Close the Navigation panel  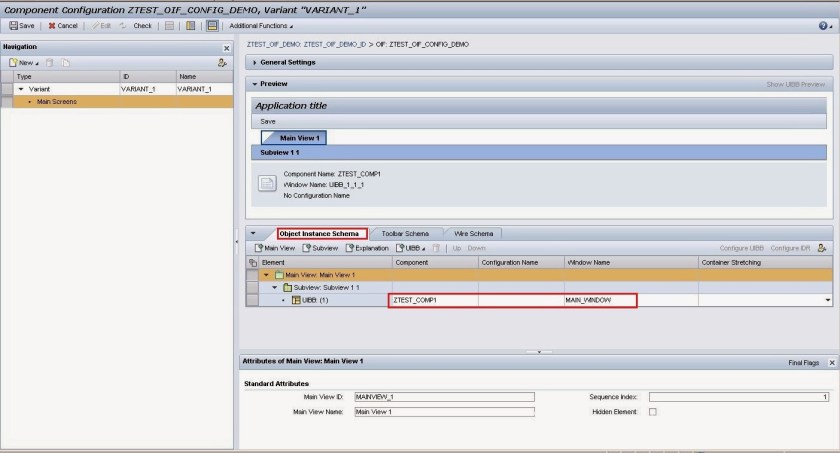point(226,47)
